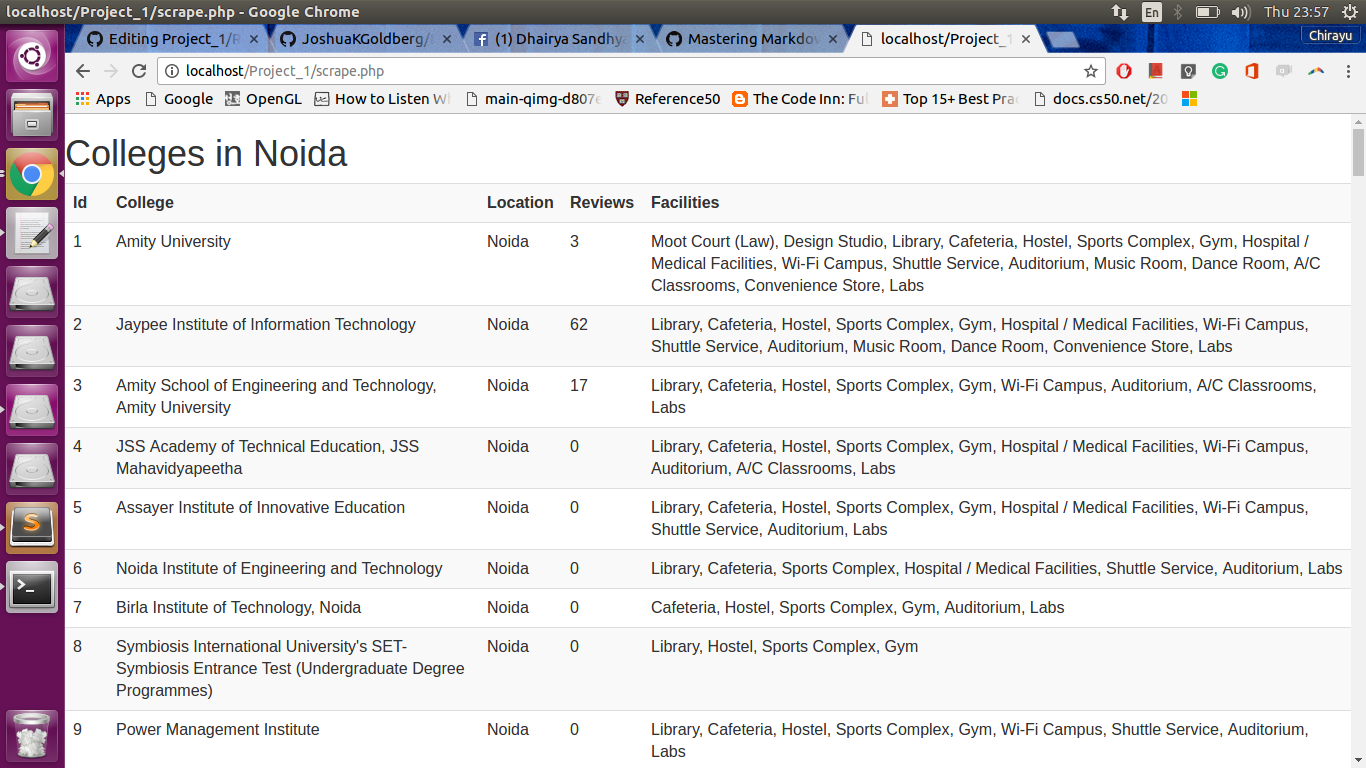Launch Sublime Text from the Ubuntu launcher

[x=32, y=528]
